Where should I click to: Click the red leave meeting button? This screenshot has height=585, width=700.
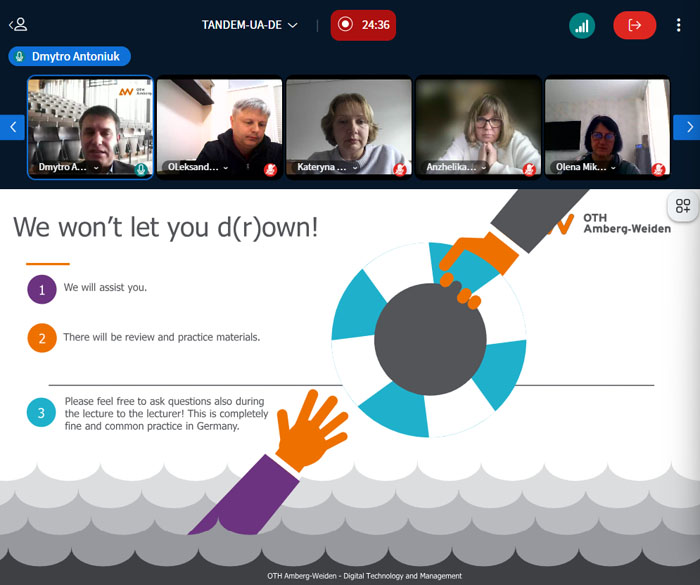[634, 25]
